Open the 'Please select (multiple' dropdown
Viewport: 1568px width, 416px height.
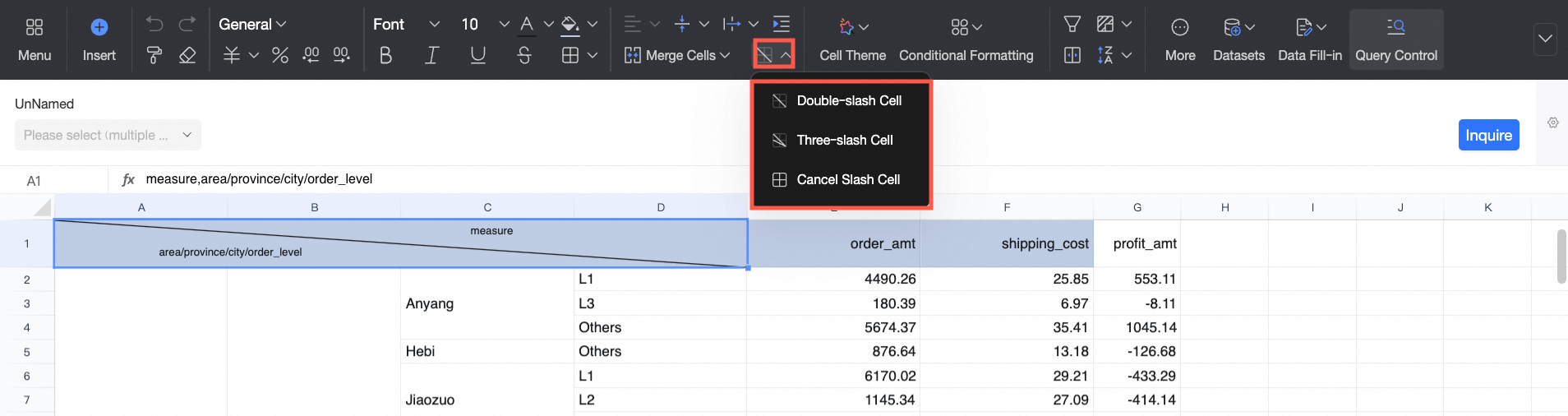tap(108, 135)
